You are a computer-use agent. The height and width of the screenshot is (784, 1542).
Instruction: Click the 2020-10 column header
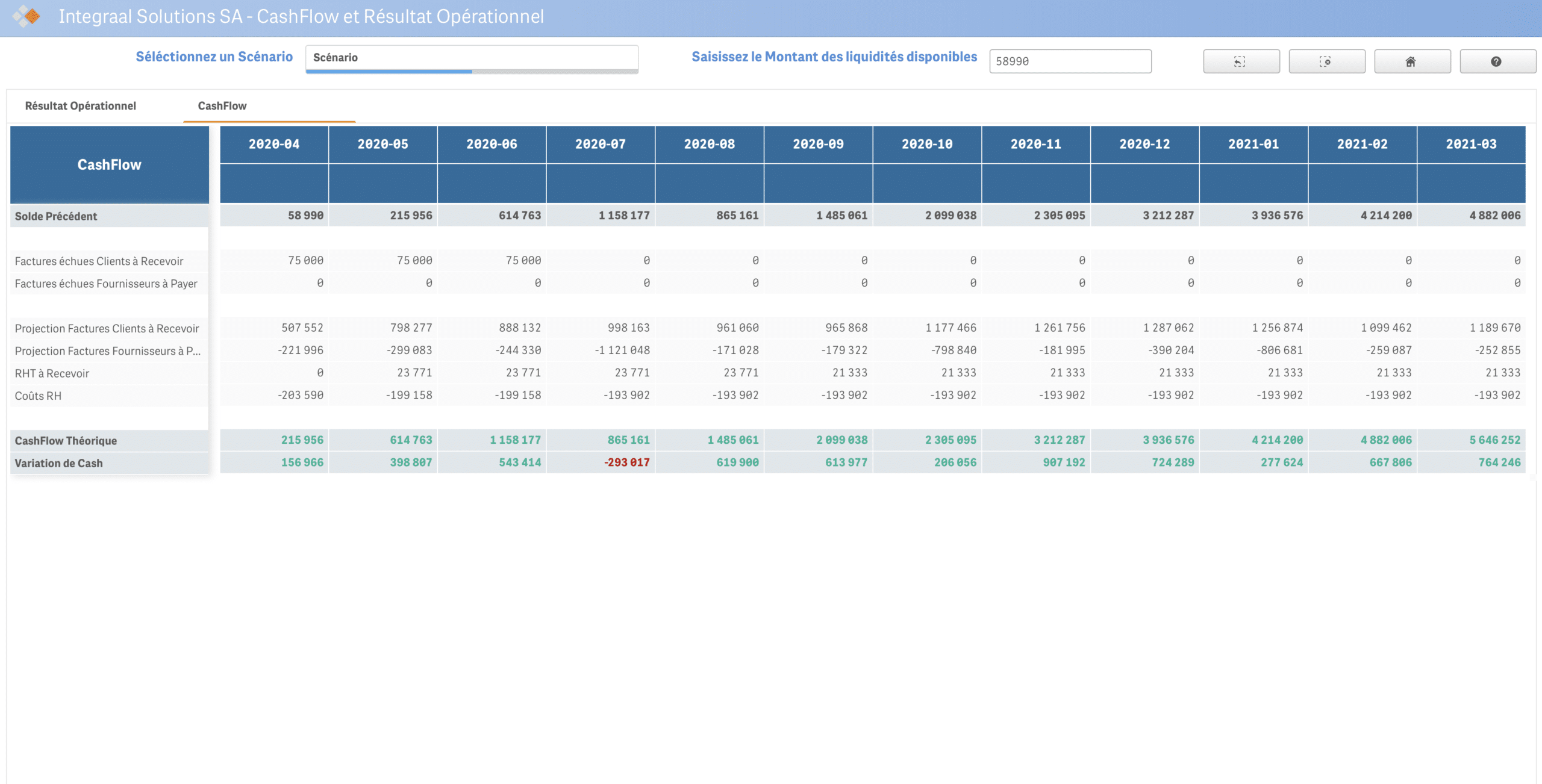[927, 145]
